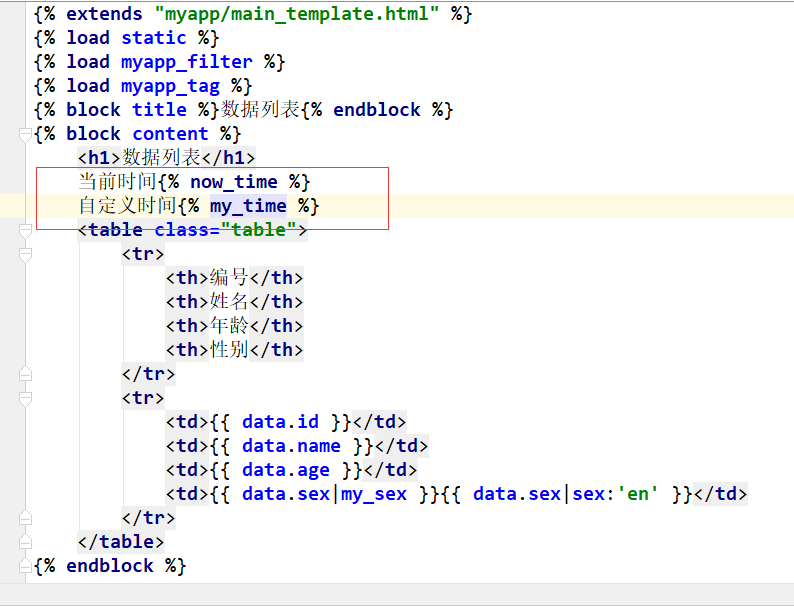Viewport: 794px width, 606px height.
Task: Click 'data.name' variable
Action: pos(291,446)
